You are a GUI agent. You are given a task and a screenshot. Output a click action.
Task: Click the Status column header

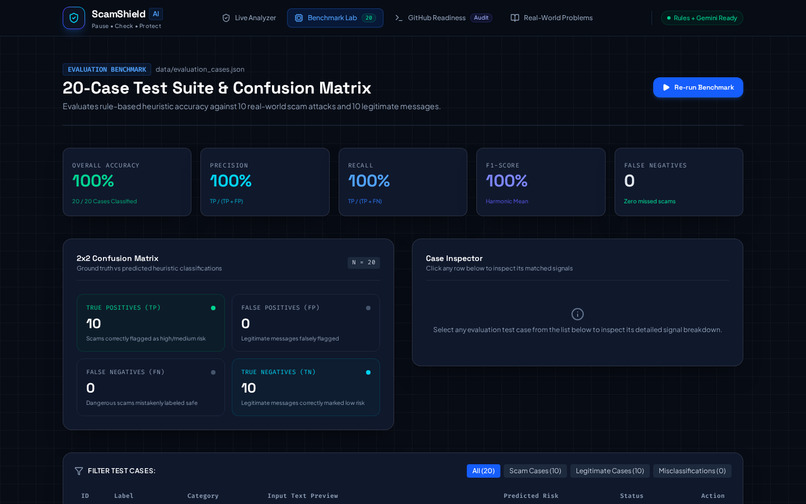[631, 496]
